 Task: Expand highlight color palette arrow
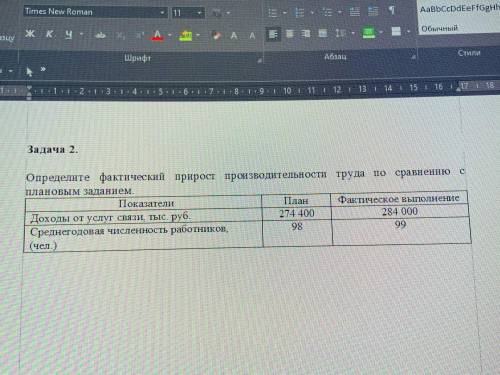198,35
